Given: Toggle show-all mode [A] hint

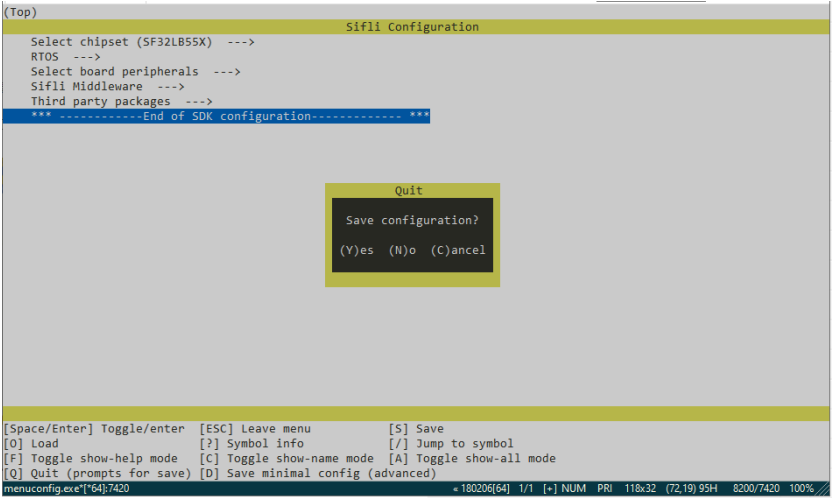Looking at the screenshot, I should point(472,458).
